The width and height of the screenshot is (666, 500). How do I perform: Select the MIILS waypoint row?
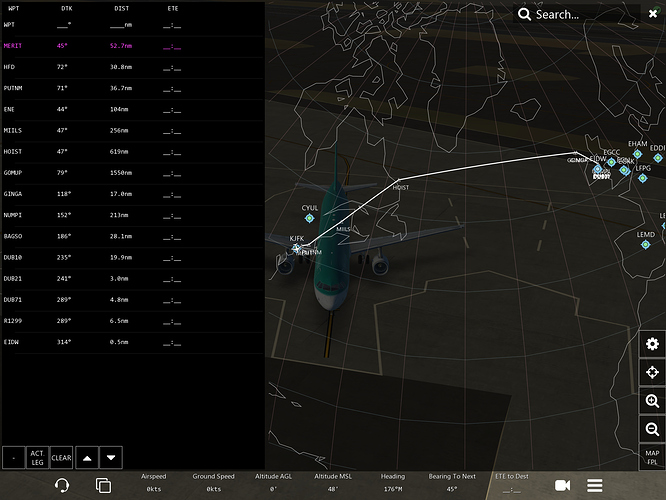pyautogui.click(x=133, y=130)
